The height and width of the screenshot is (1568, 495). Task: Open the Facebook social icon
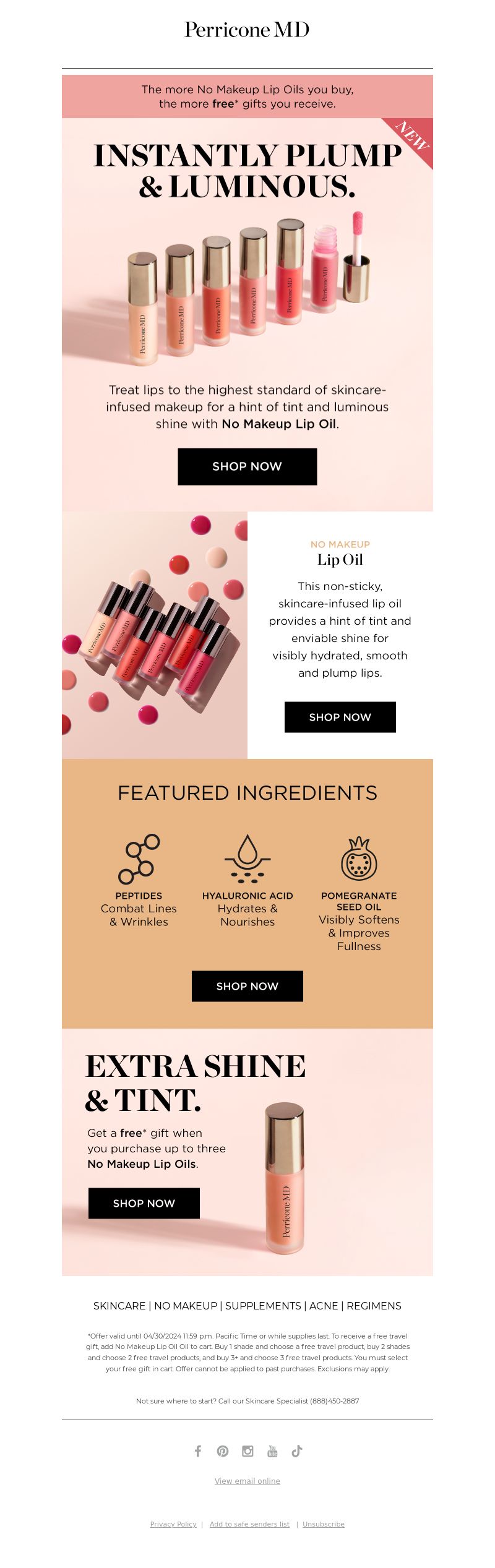click(198, 1450)
